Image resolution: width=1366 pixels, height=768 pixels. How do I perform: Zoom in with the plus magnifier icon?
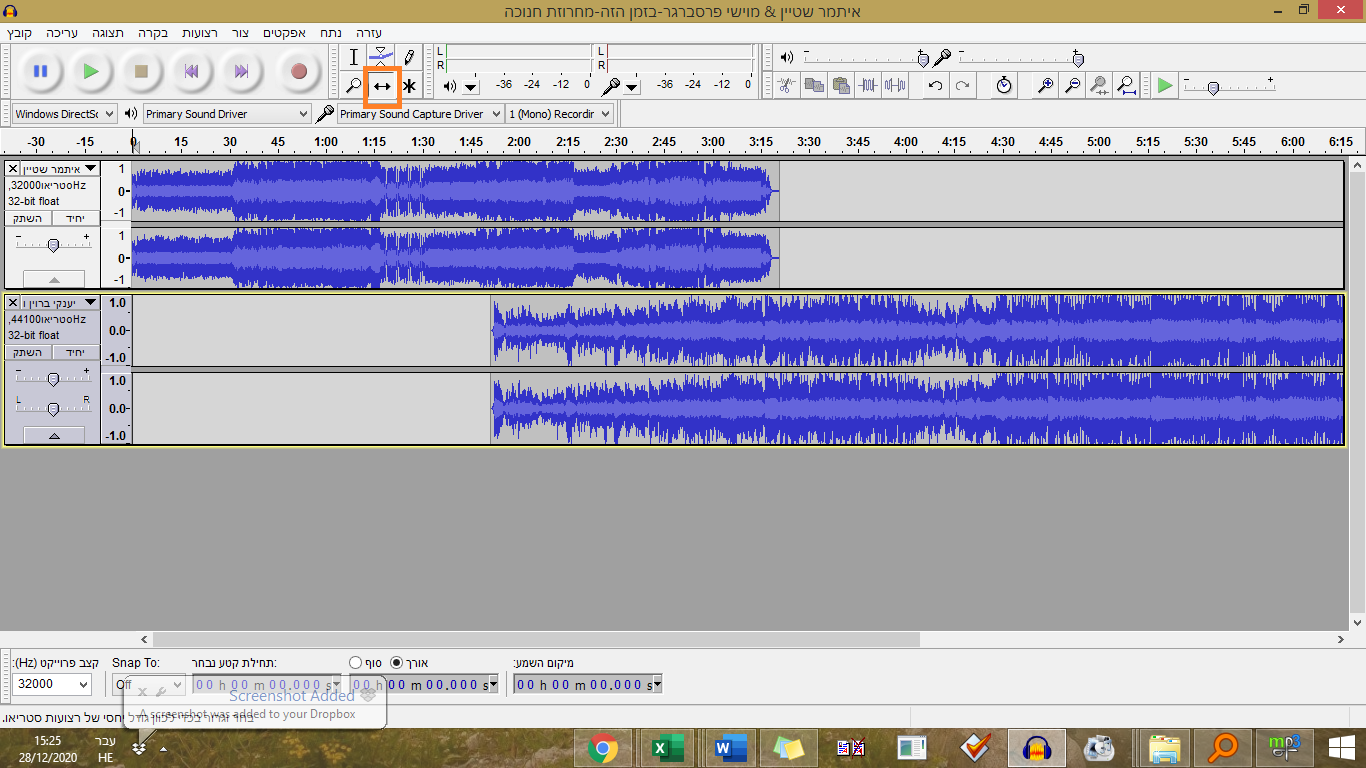(1045, 85)
